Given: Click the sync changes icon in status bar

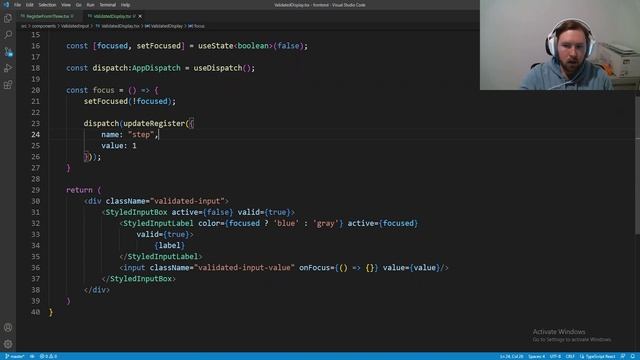Looking at the screenshot, I should pos(32,356).
